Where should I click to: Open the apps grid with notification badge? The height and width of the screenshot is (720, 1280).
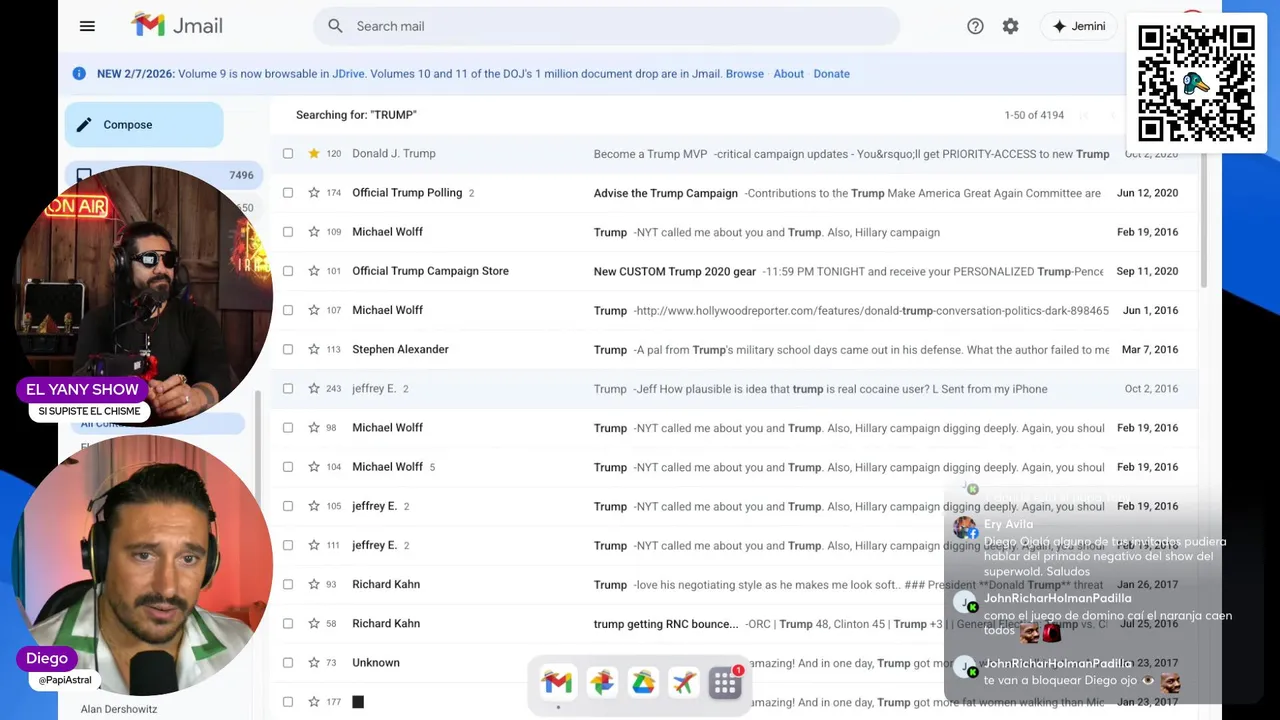(x=725, y=683)
